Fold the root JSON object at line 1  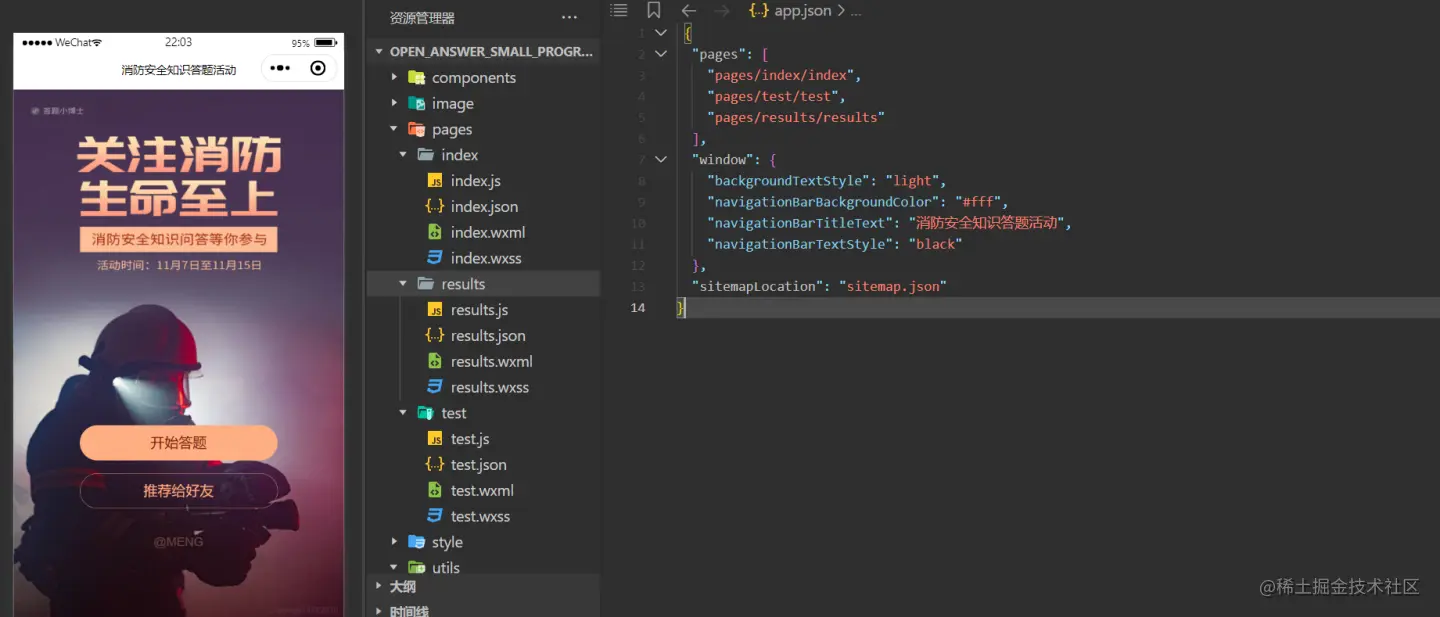coord(661,33)
